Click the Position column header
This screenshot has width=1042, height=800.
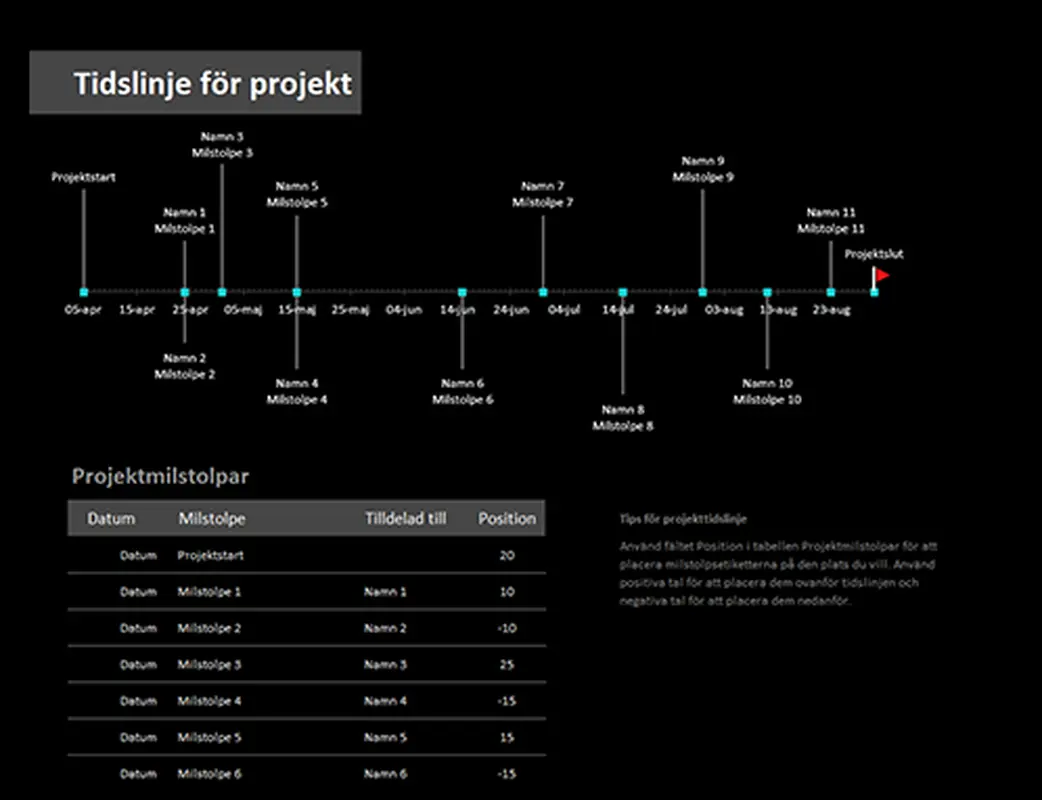506,519
